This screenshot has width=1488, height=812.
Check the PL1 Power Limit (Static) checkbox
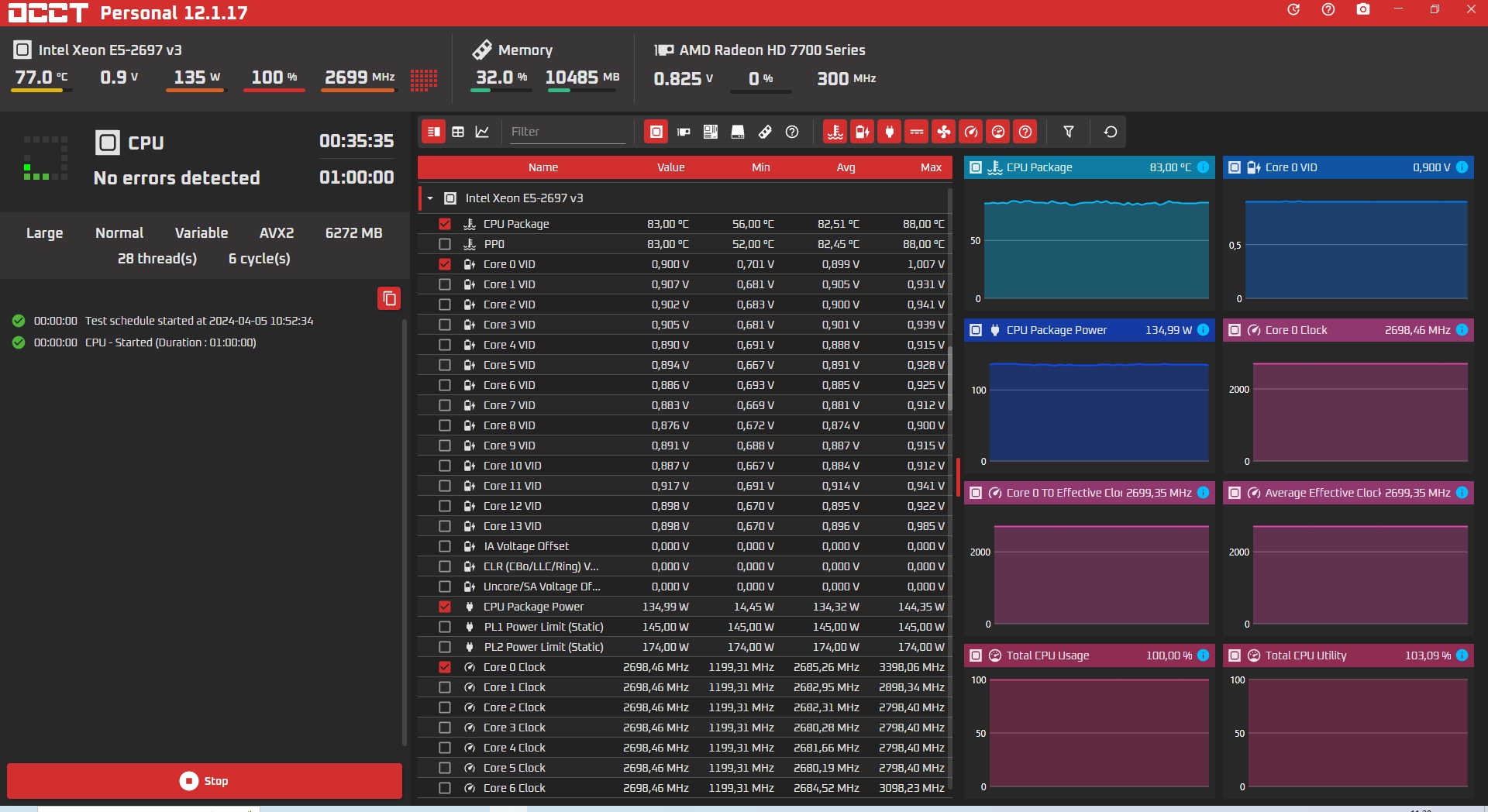tap(445, 627)
